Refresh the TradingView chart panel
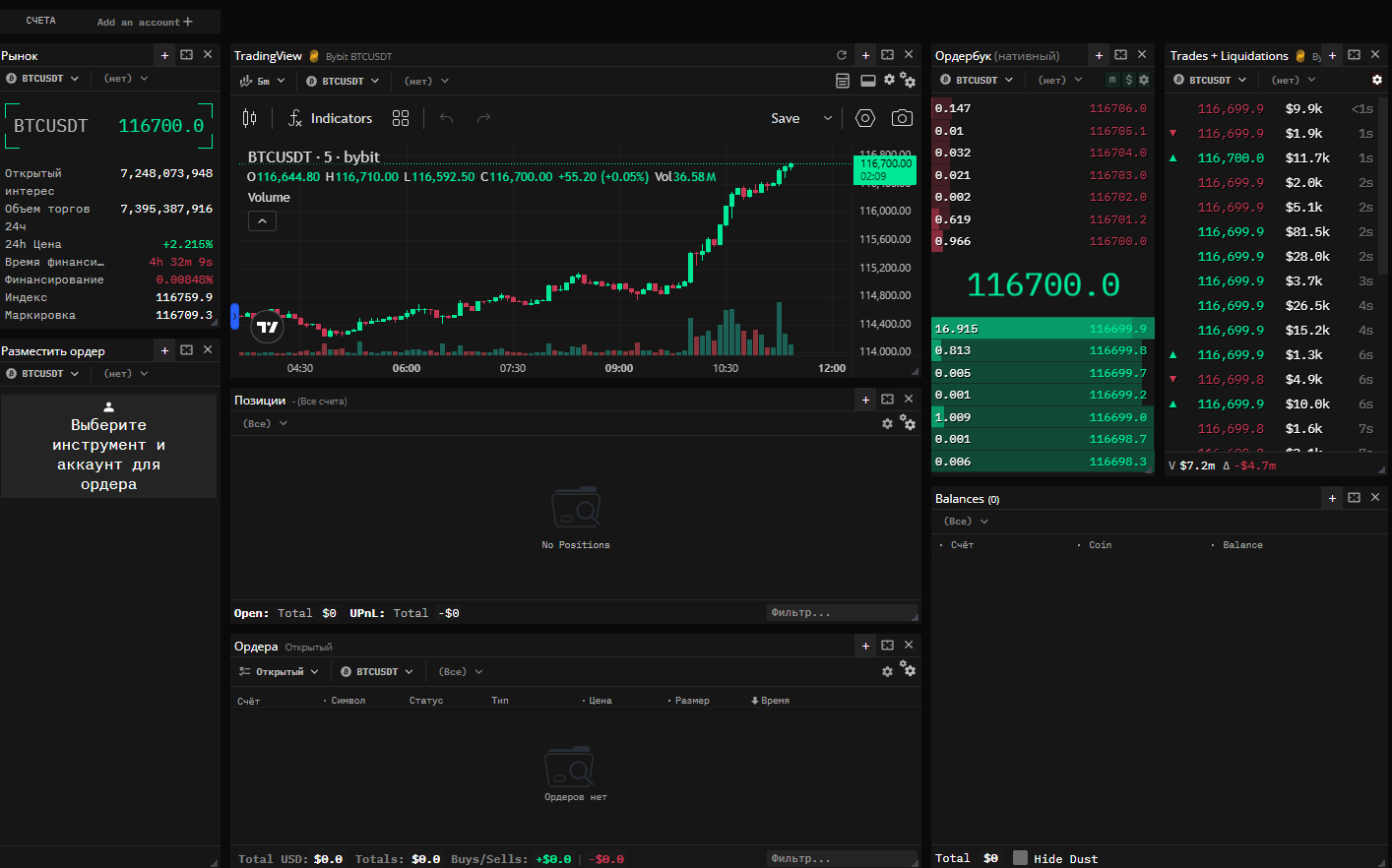Image resolution: width=1392 pixels, height=868 pixels. pos(842,55)
